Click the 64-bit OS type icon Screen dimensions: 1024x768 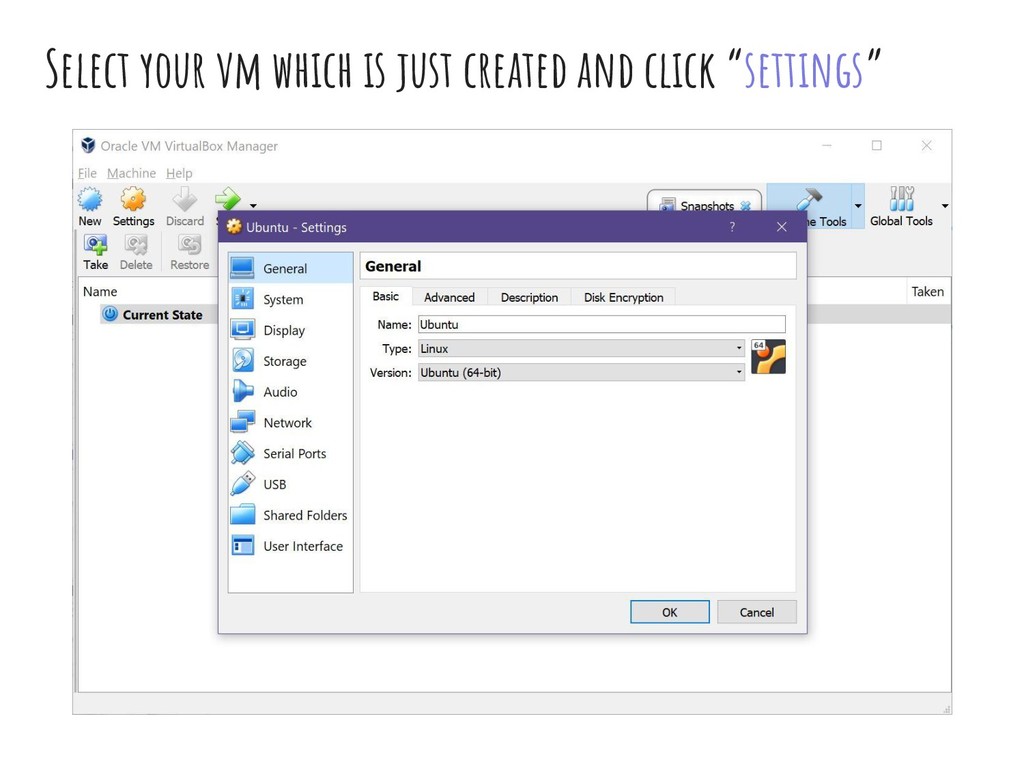pyautogui.click(x=768, y=357)
